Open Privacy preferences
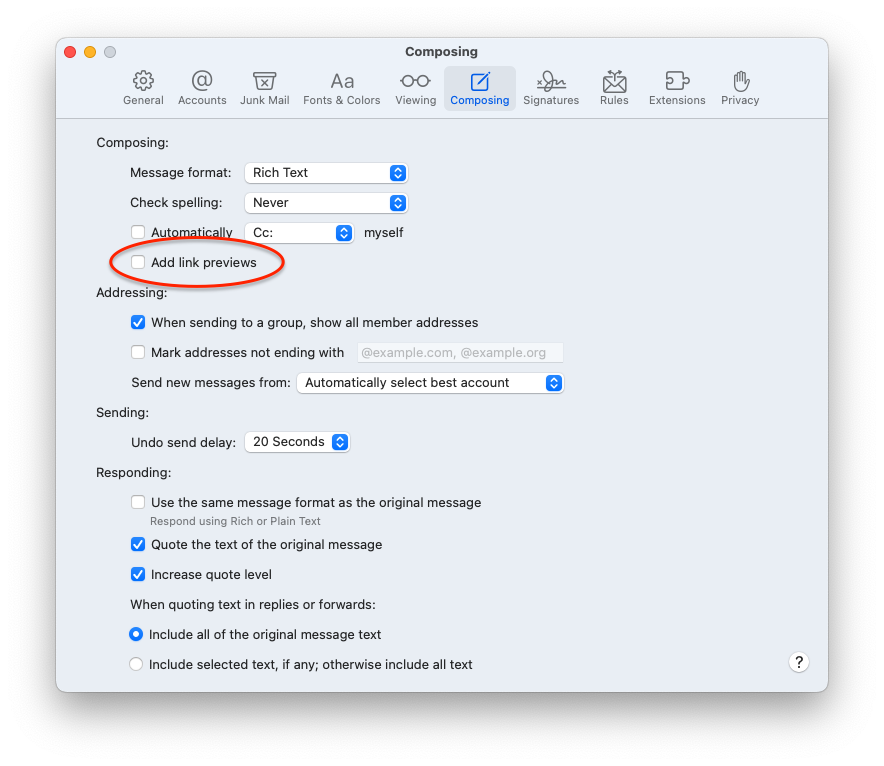Image resolution: width=884 pixels, height=766 pixels. [x=740, y=88]
